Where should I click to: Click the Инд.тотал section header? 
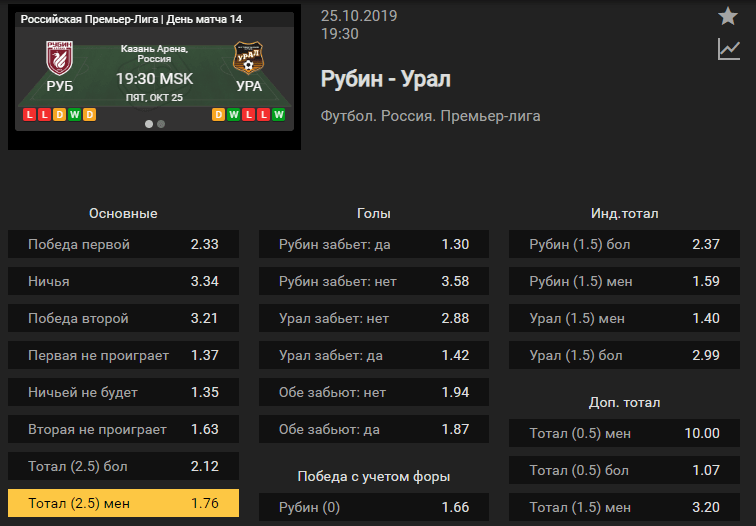coord(624,214)
